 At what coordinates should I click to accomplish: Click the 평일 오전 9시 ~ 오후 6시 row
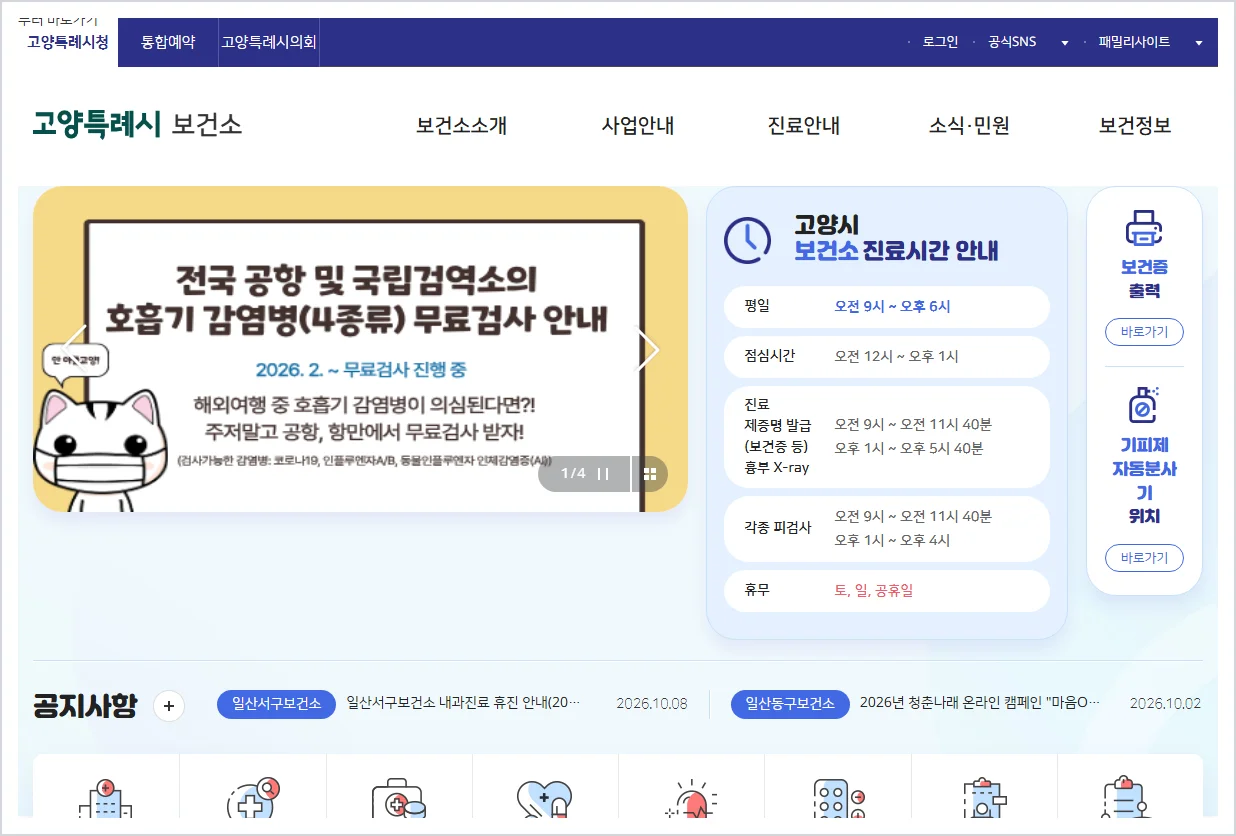[x=887, y=307]
